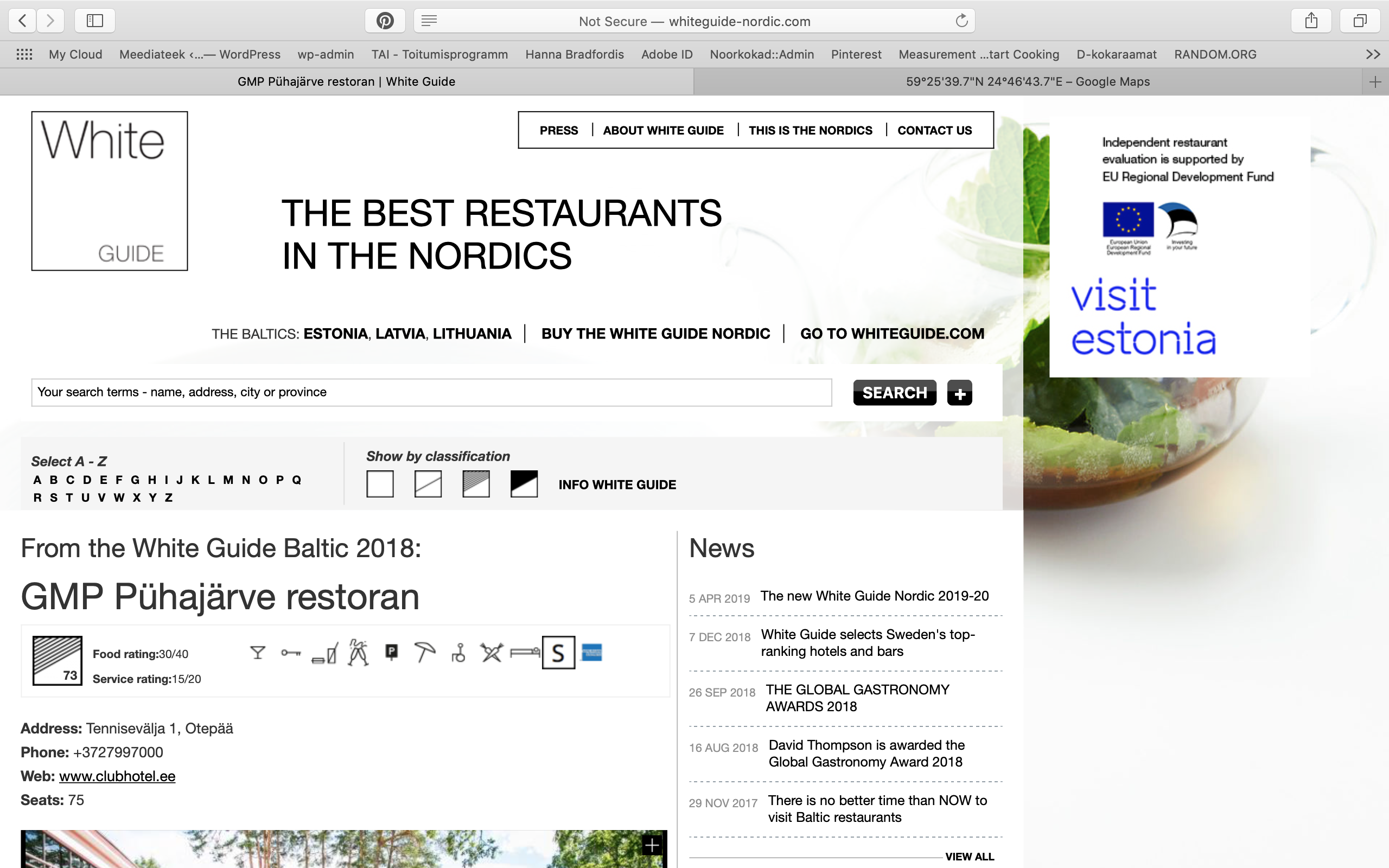
Task: Click the bed accommodation icon
Action: 525,653
